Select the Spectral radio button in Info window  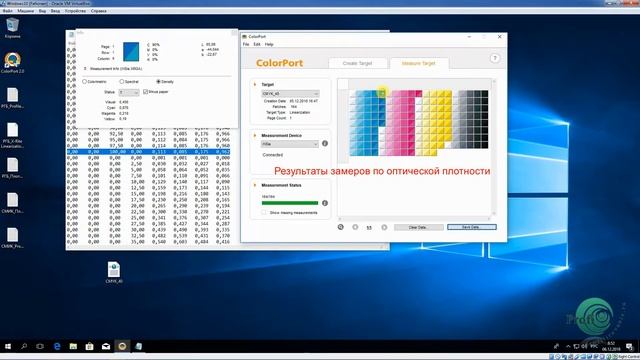pos(122,82)
